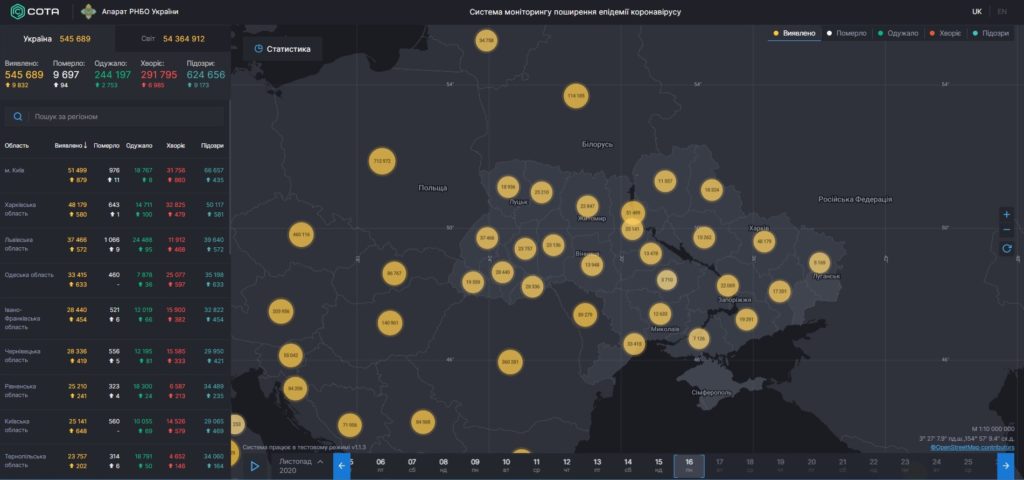1024x480 pixels.
Task: Open the Україна tab
Action: (x=57, y=39)
